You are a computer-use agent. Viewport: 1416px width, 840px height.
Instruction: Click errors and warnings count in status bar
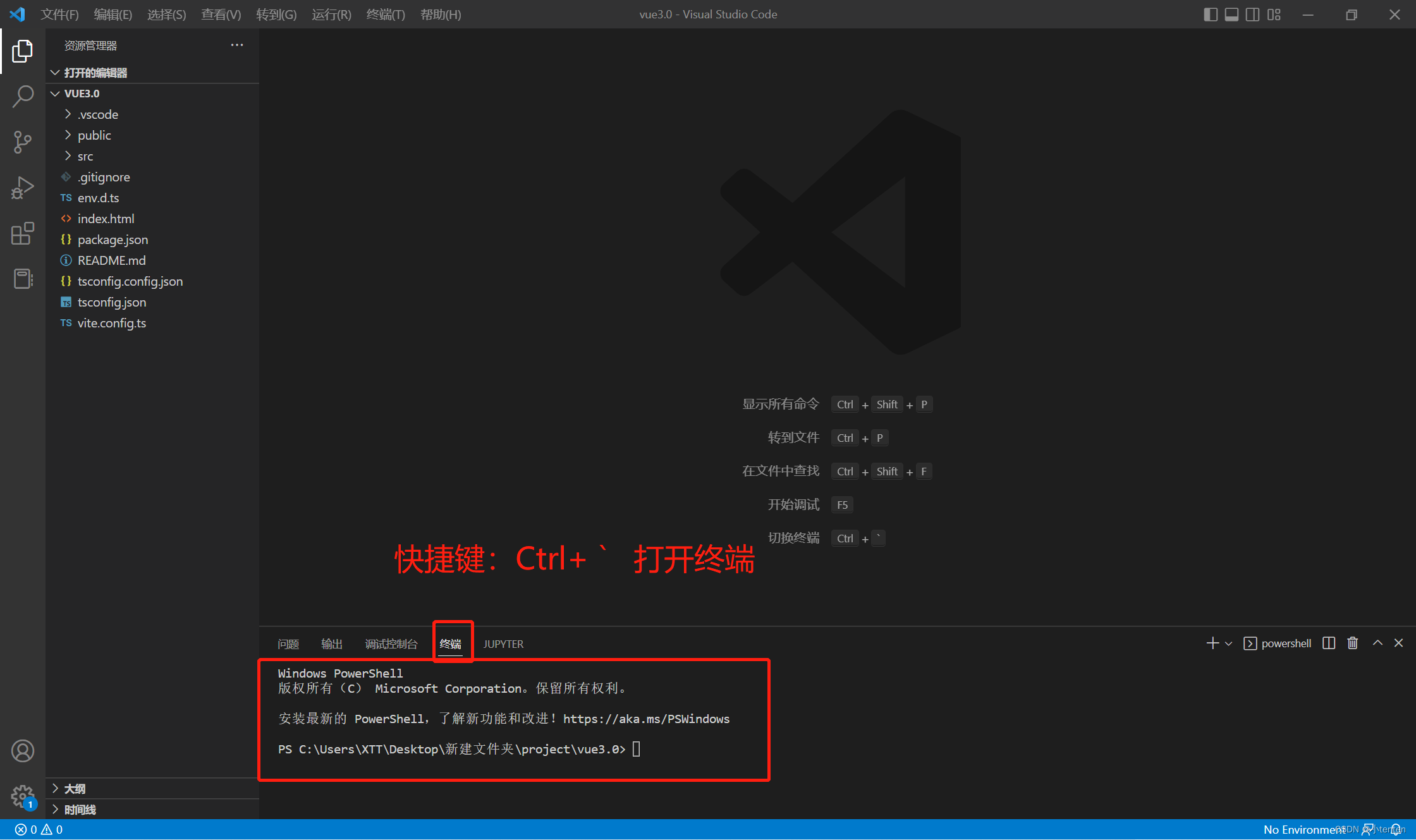(x=39, y=830)
